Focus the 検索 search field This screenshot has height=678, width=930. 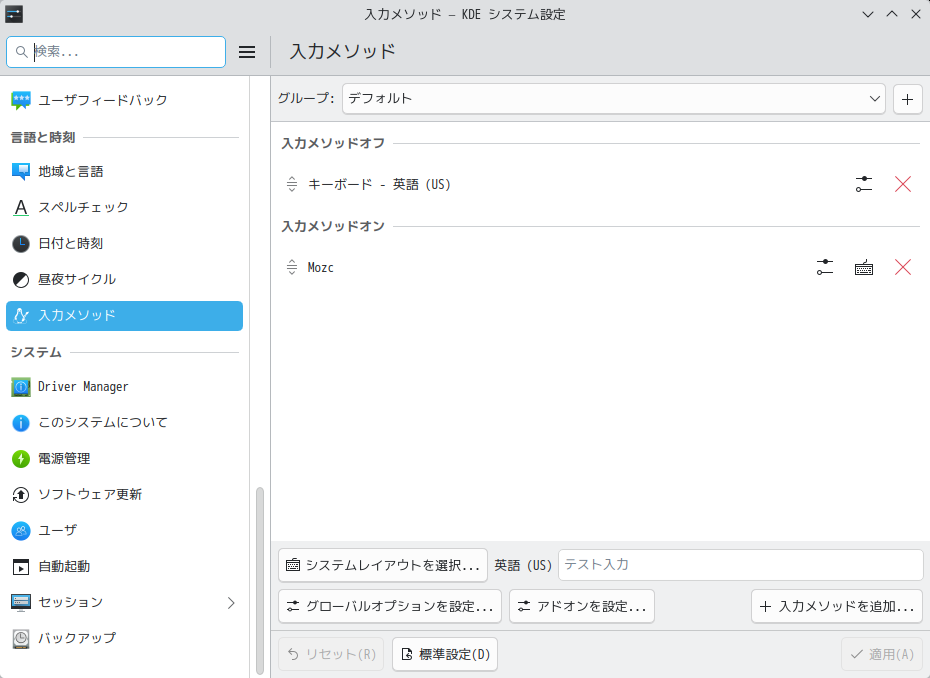pos(116,52)
